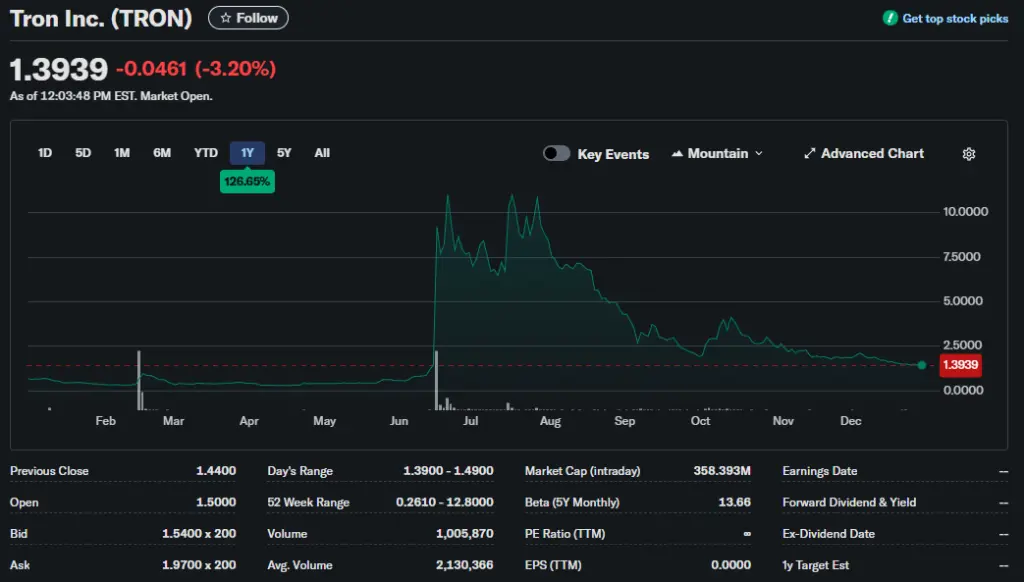Open Get top stock picks link
1024x582 pixels.
click(x=955, y=18)
